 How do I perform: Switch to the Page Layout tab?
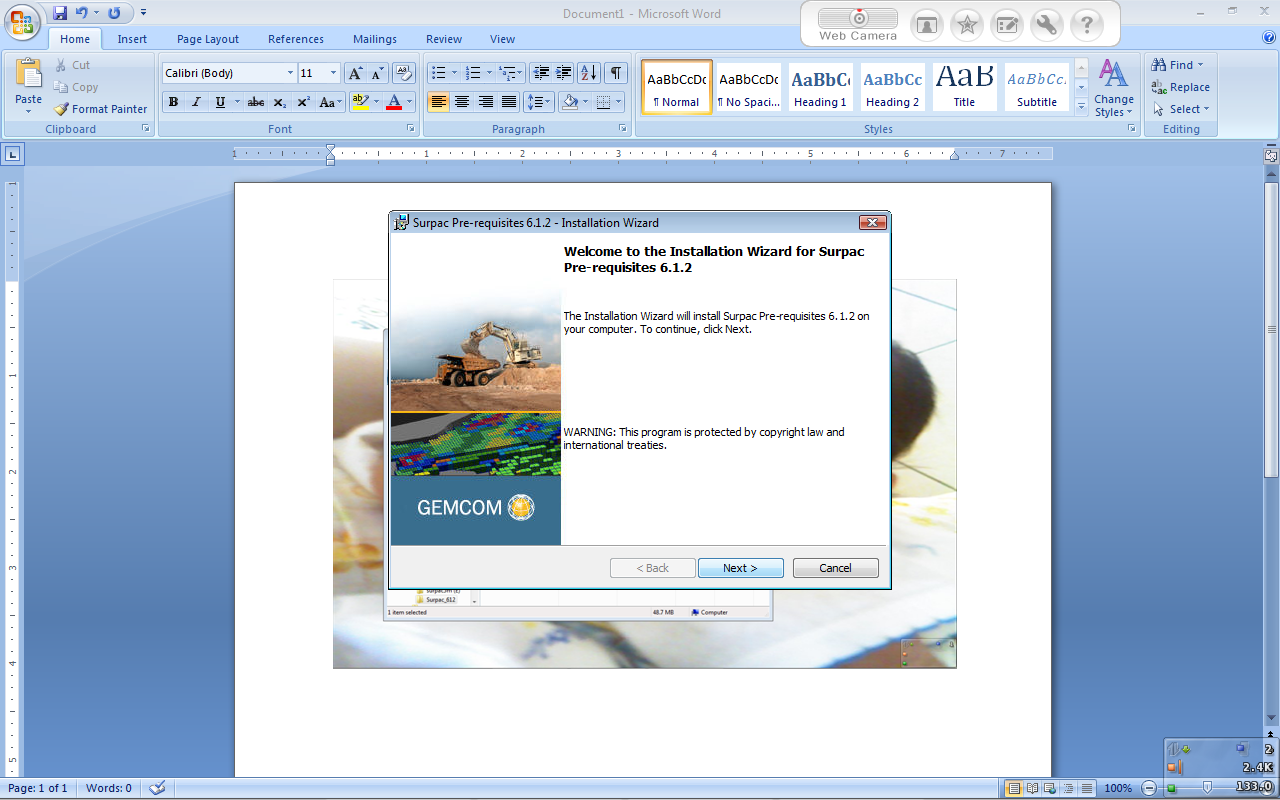tap(208, 39)
